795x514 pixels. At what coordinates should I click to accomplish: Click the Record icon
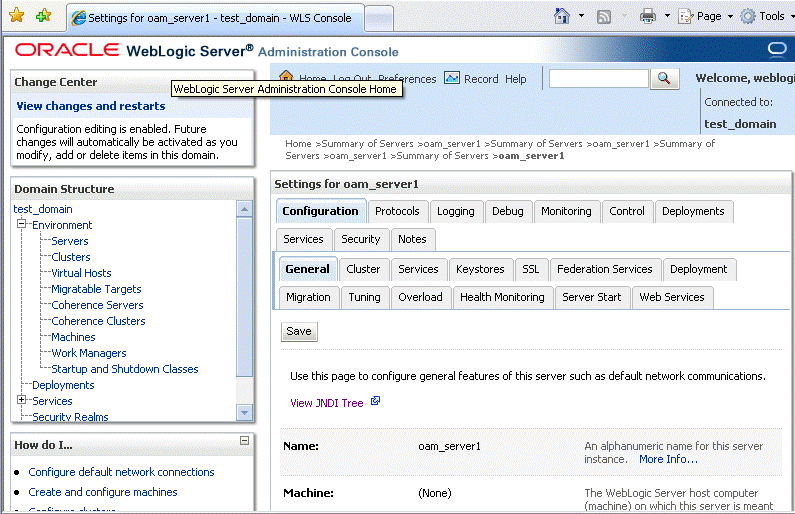click(x=451, y=78)
